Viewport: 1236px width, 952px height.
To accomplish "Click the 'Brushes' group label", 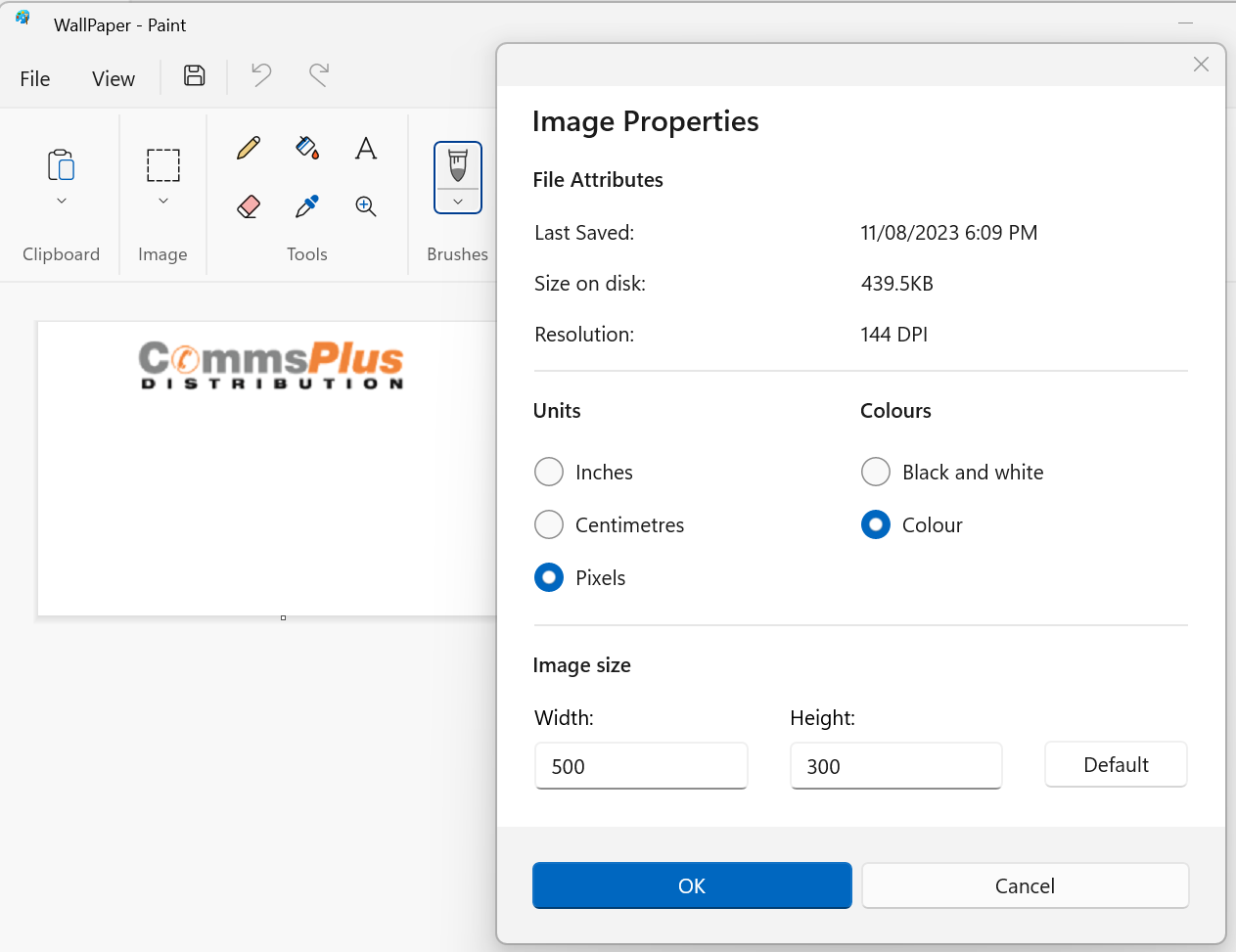I will point(457,254).
